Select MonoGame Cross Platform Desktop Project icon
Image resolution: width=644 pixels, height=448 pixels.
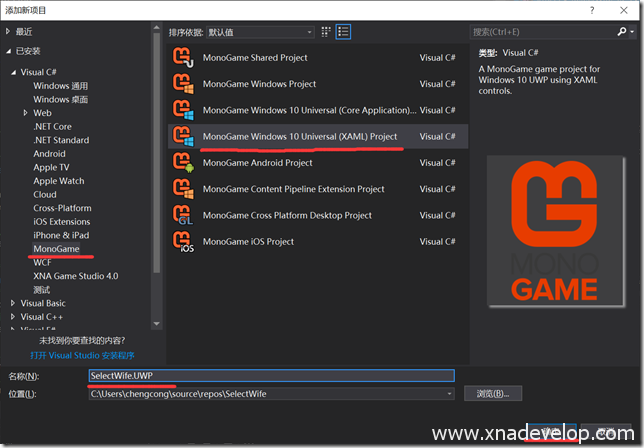(x=183, y=214)
